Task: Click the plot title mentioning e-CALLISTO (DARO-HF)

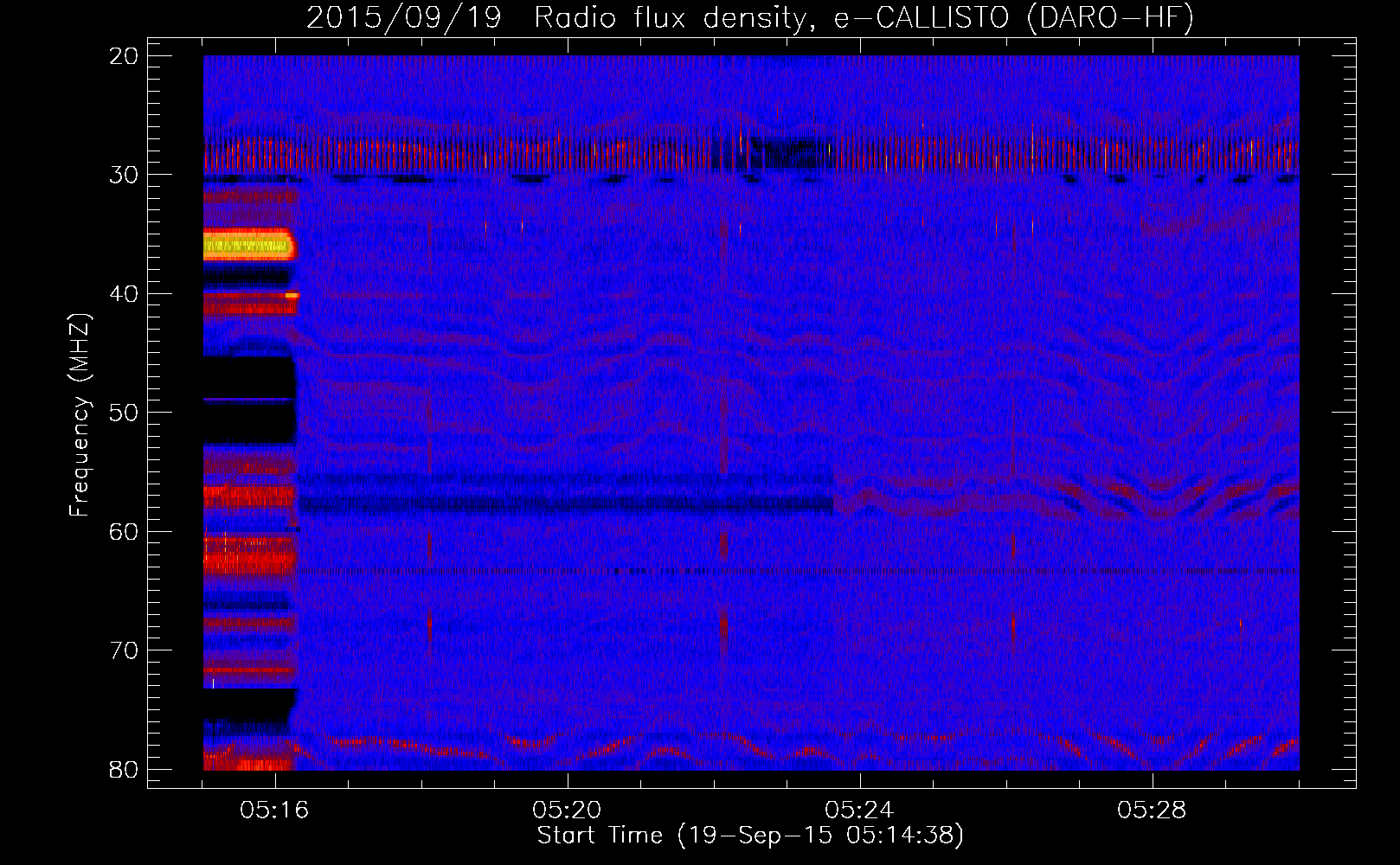Action: [x=750, y=18]
